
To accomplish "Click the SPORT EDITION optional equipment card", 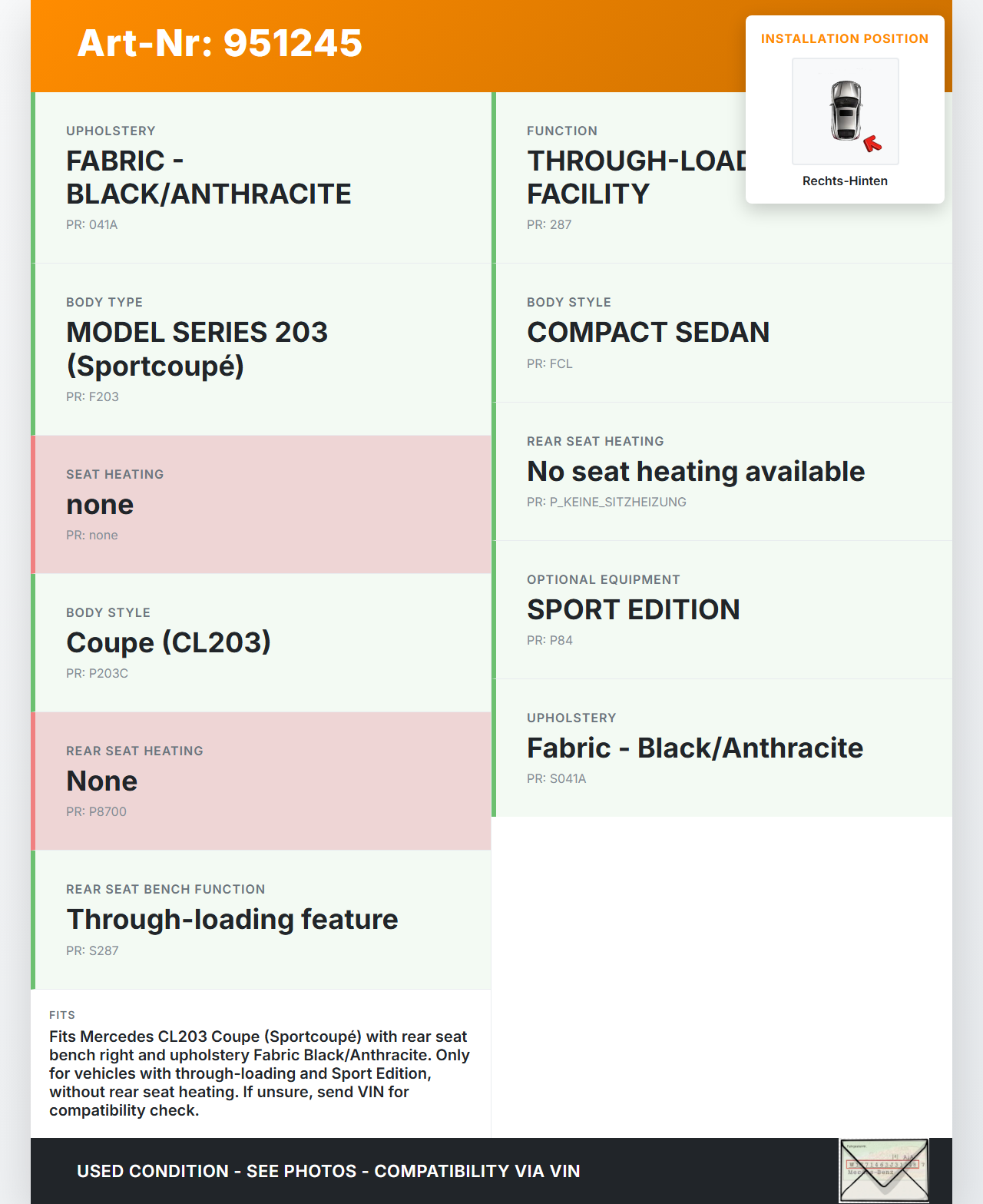I will pyautogui.click(x=722, y=609).
